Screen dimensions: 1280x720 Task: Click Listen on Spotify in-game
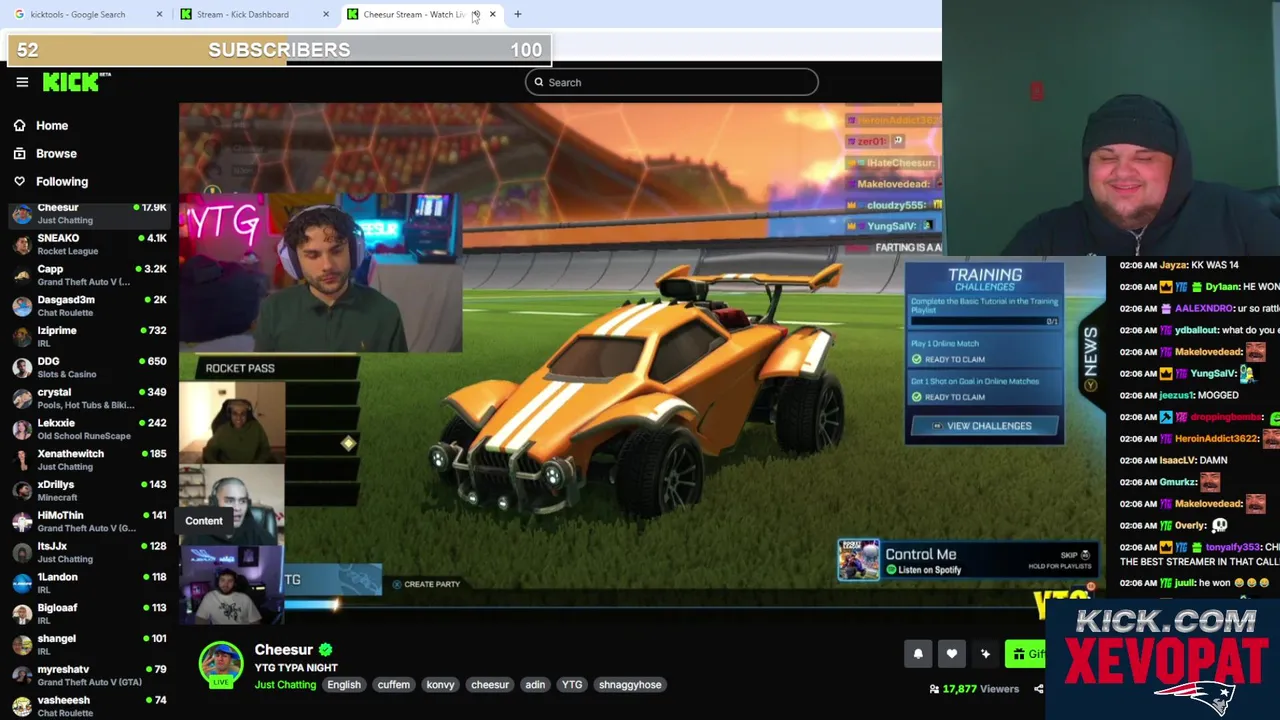point(922,570)
